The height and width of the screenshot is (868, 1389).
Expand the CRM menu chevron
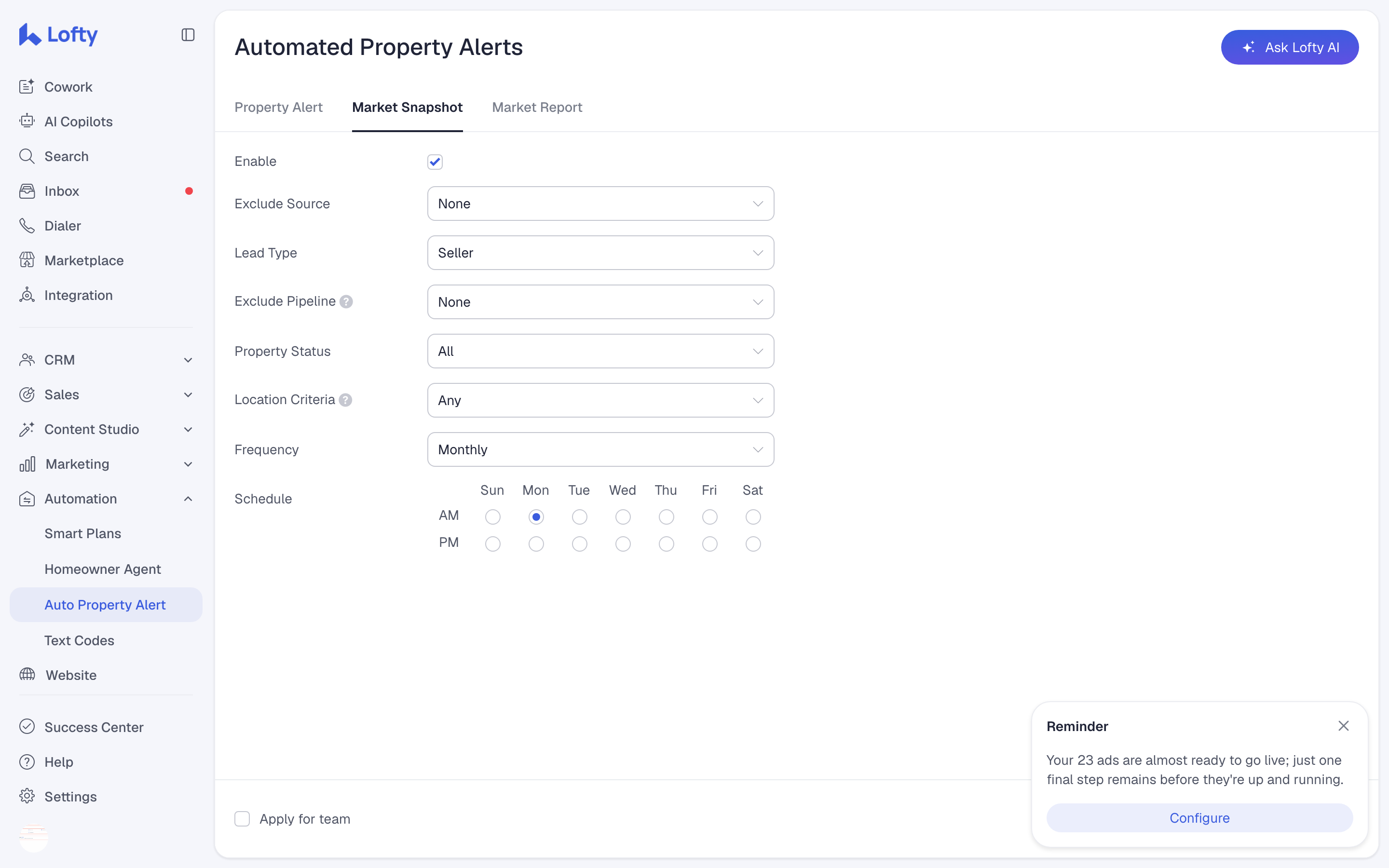pyautogui.click(x=188, y=360)
